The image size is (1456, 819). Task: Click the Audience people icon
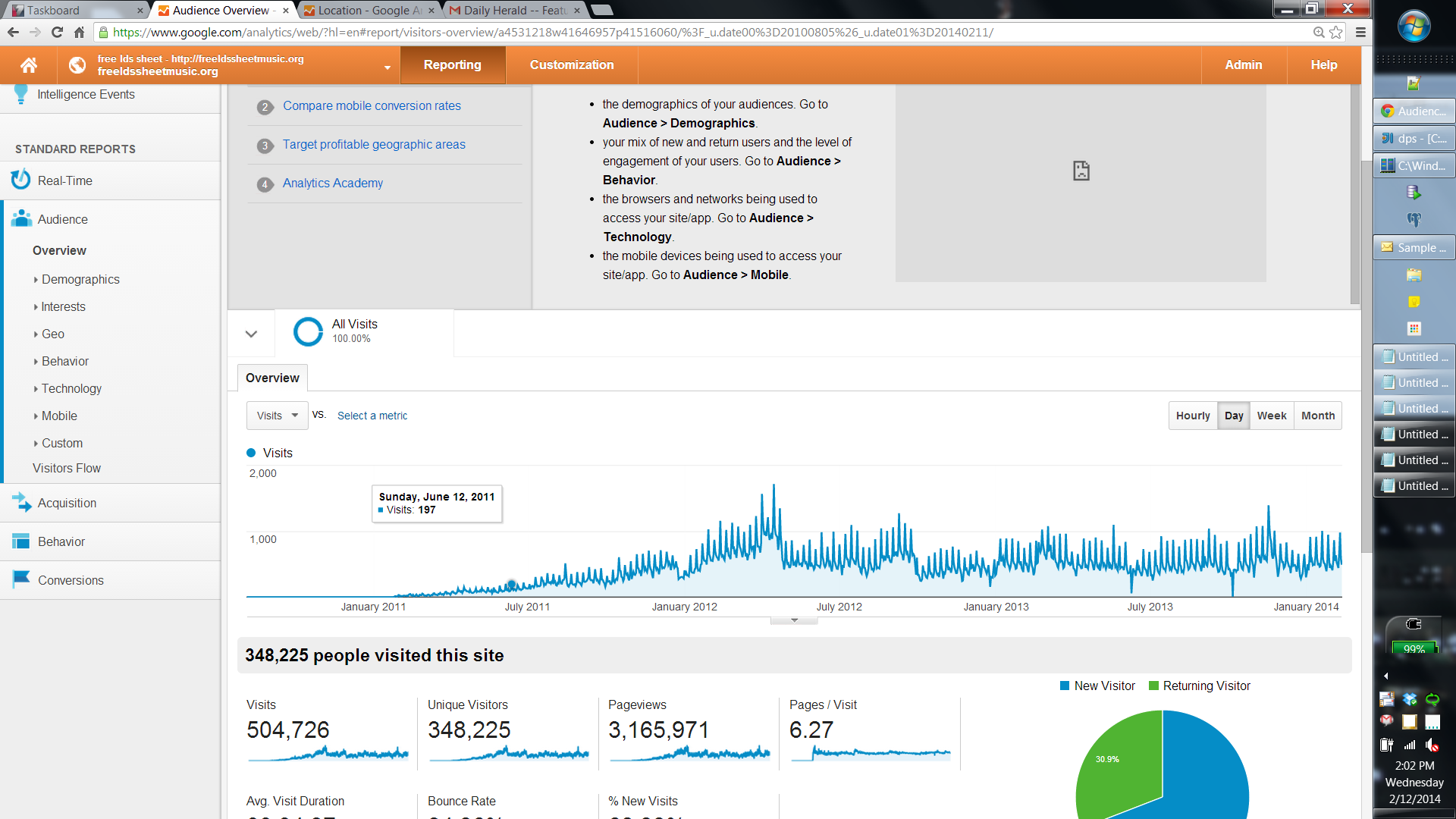coord(21,218)
